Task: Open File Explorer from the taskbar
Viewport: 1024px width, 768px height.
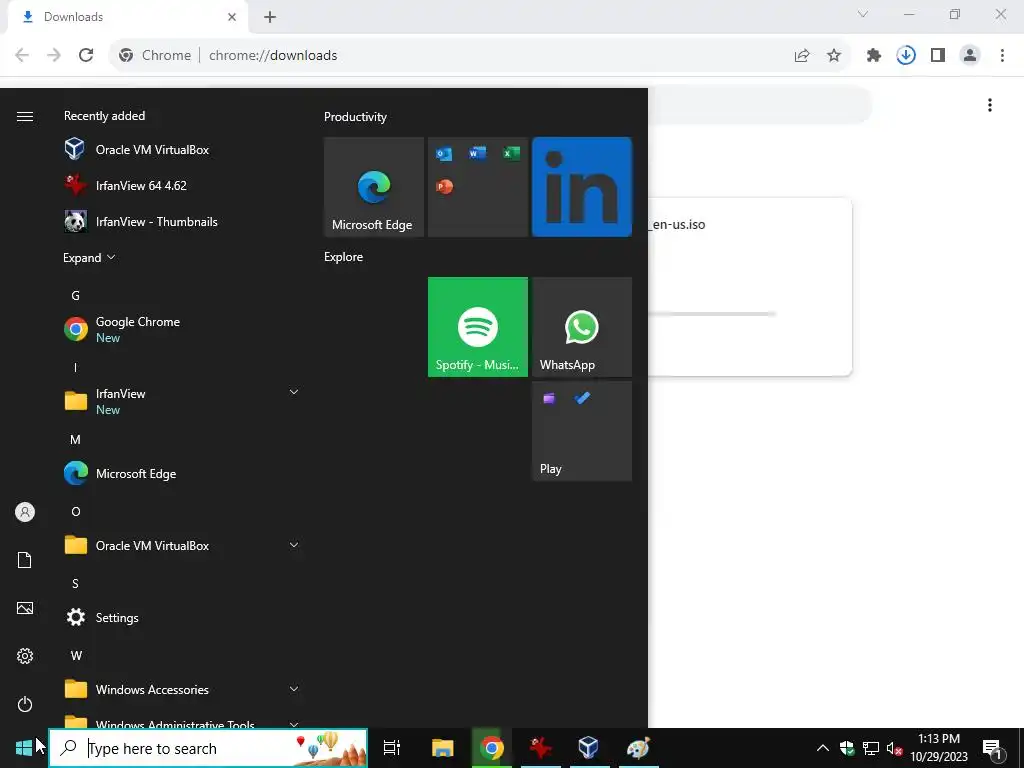Action: pos(442,748)
